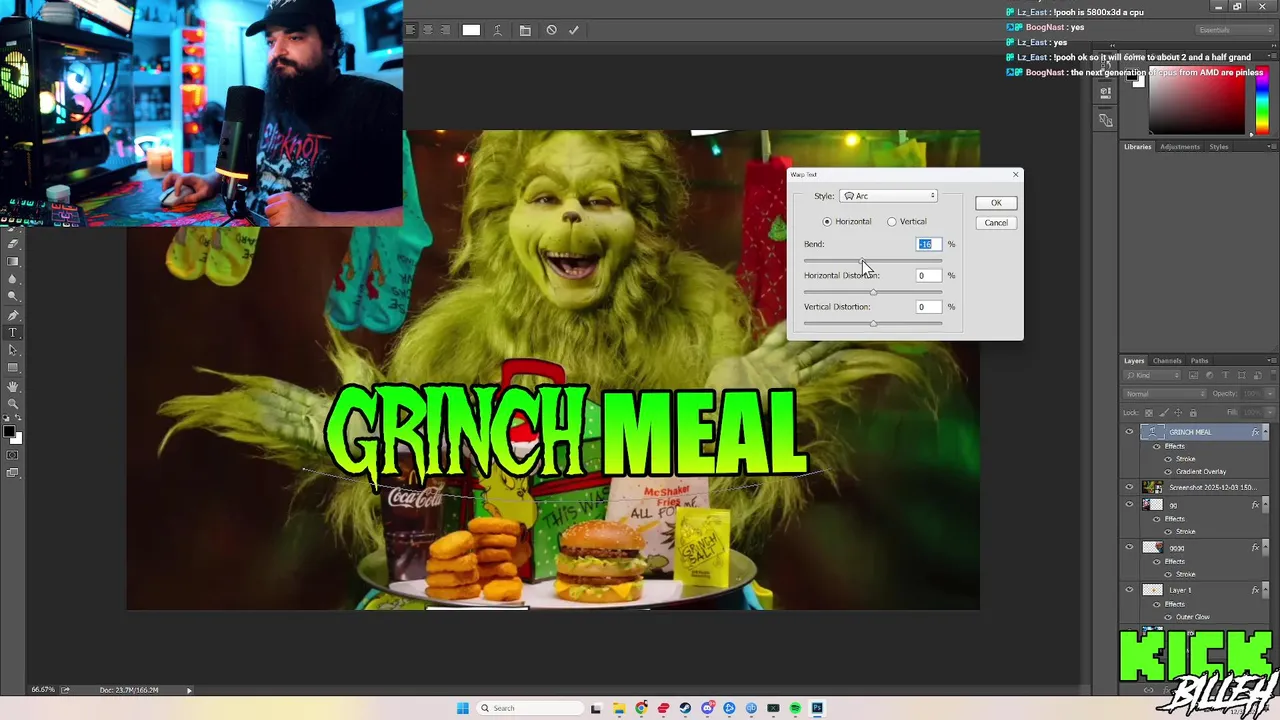Image resolution: width=1280 pixels, height=720 pixels.
Task: Select the Hand tool
Action: (x=13, y=386)
